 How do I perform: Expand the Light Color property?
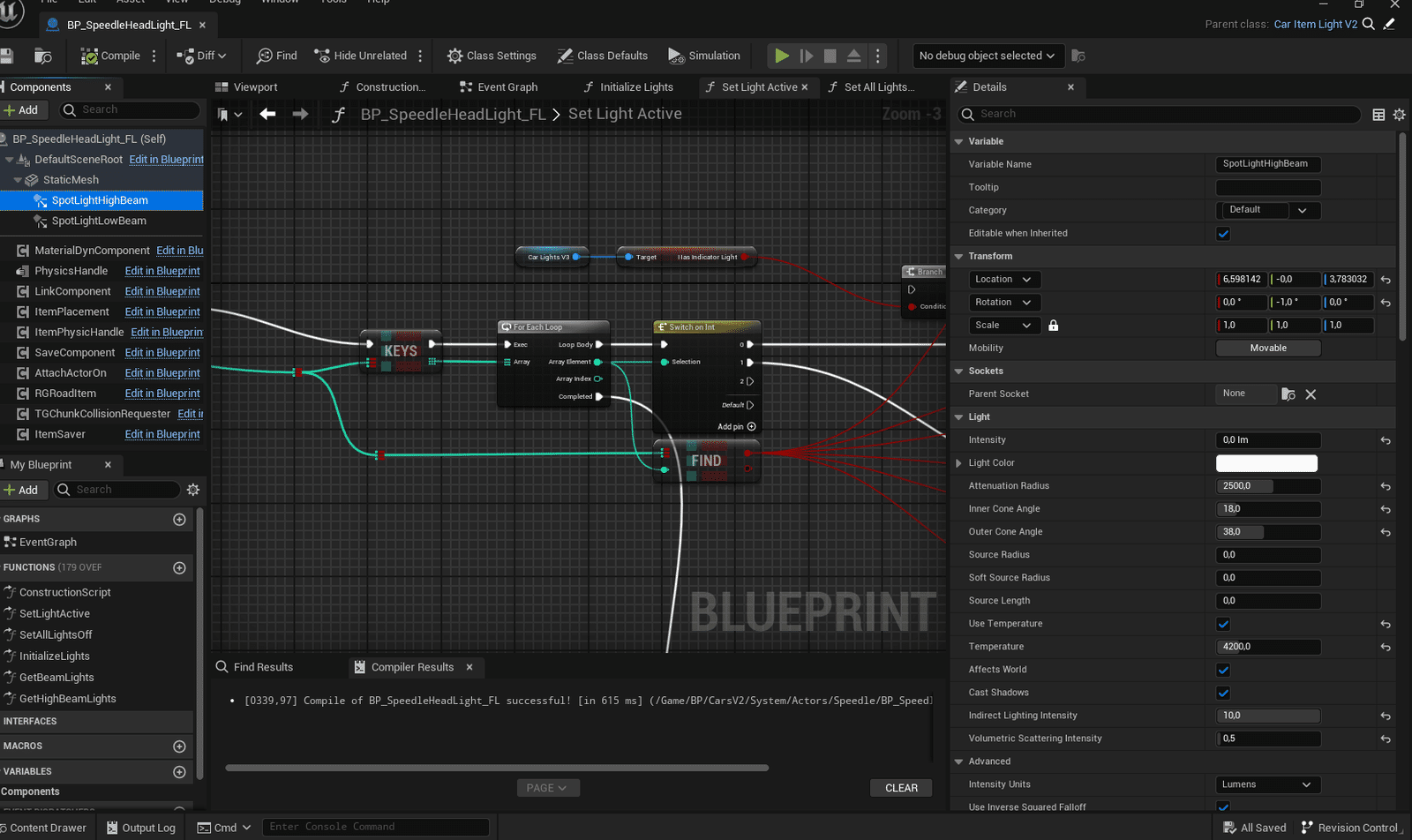959,463
